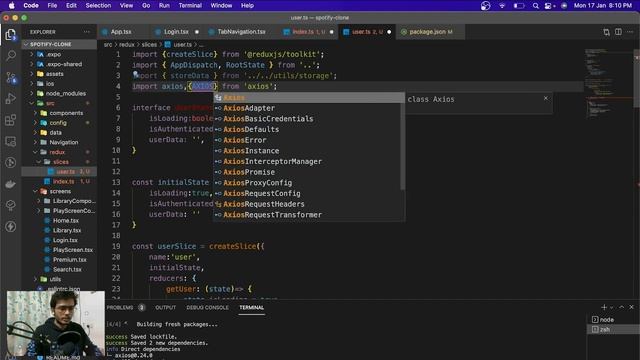Open the Remote Explorer view icon
The width and height of the screenshot is (640, 360).
point(11,142)
